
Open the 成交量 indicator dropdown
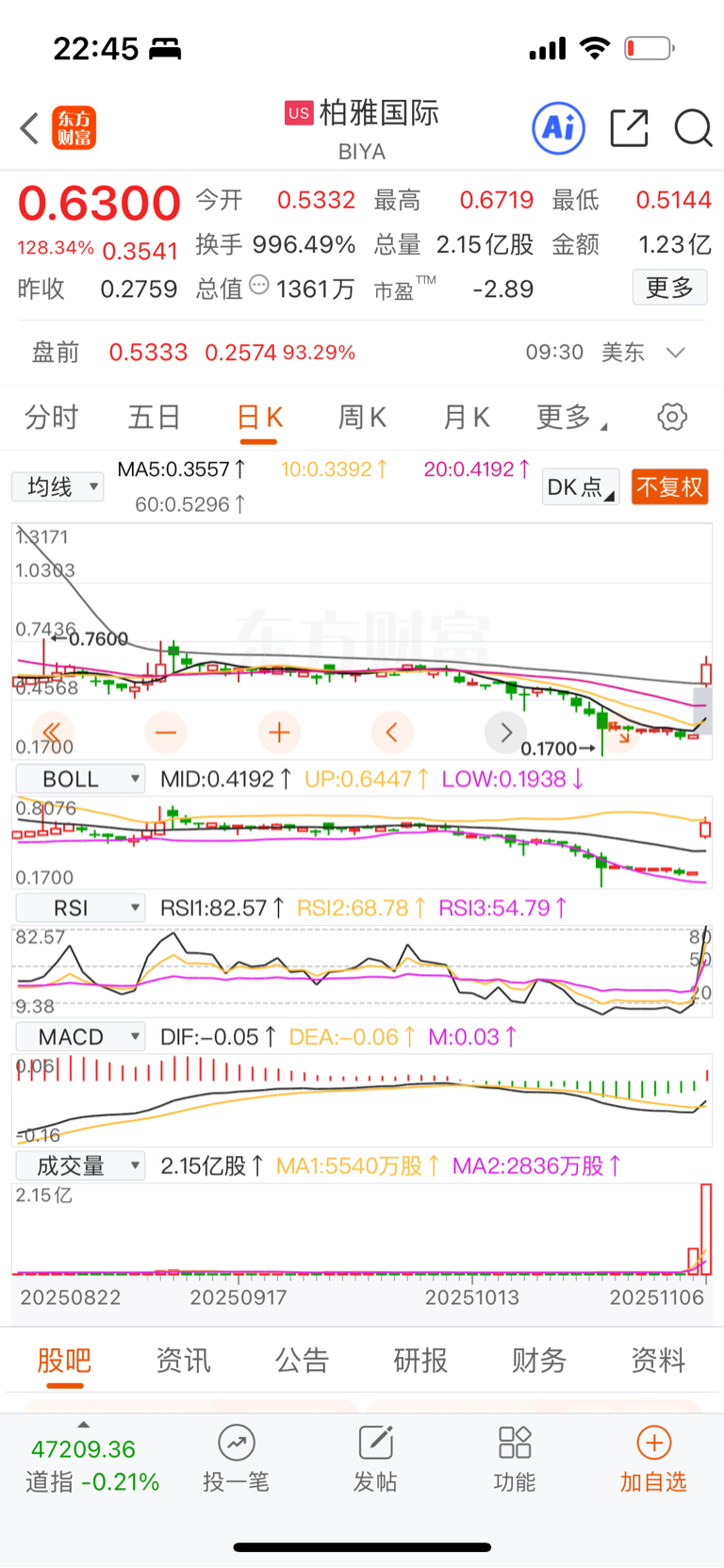point(80,1166)
